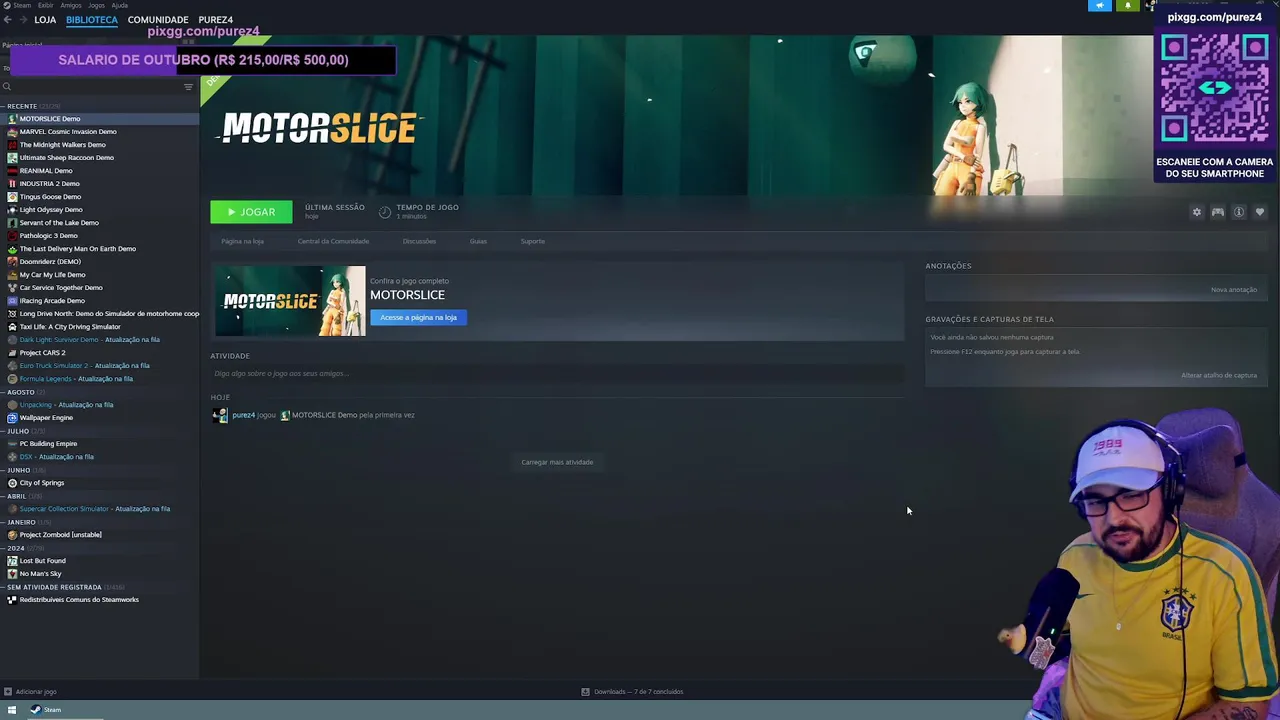Collapse the JULHO category
The width and height of the screenshot is (1280, 720).
point(3,431)
